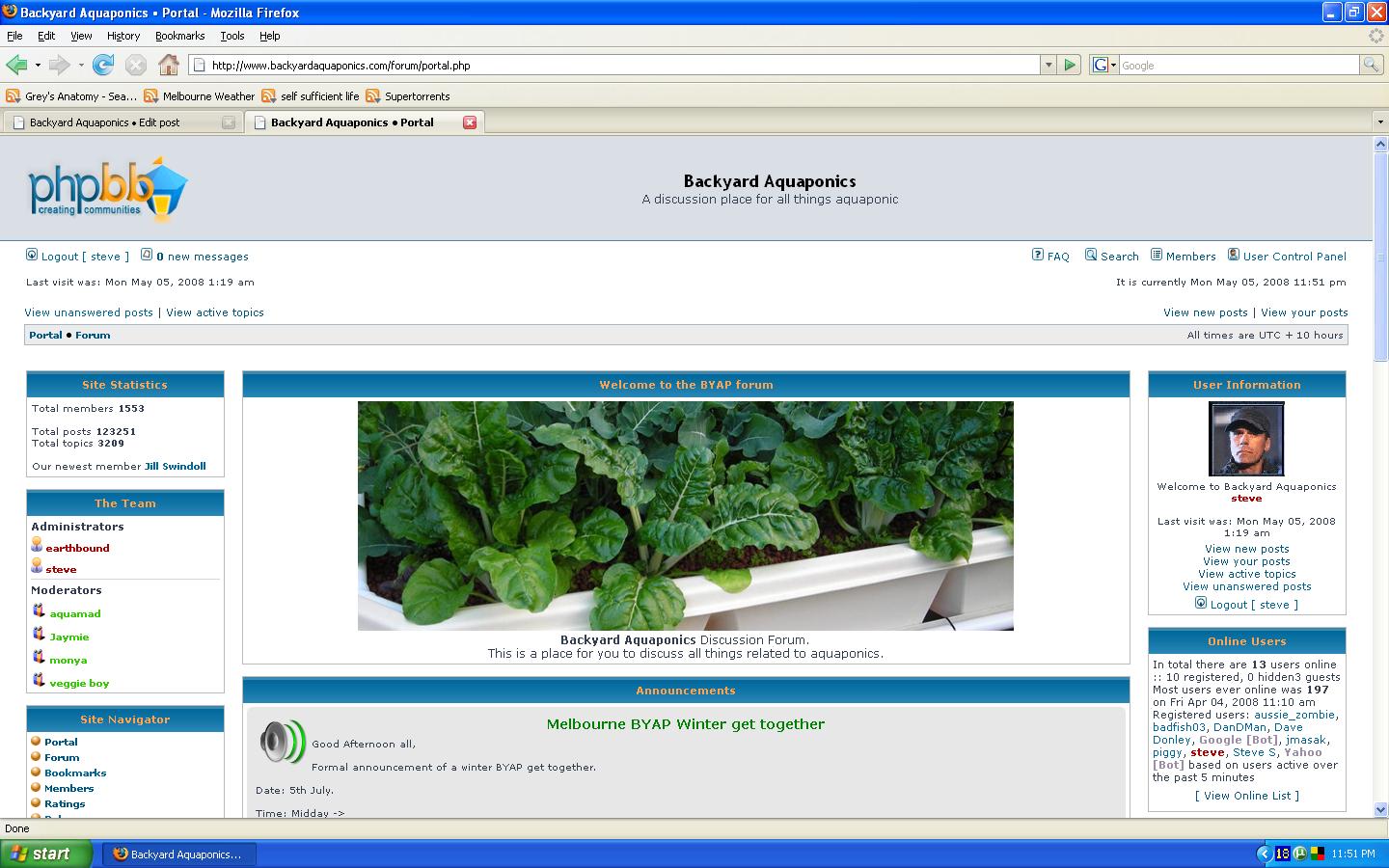Click View unanswered posts link at top left
Viewport: 1389px width, 868px height.
(x=89, y=312)
